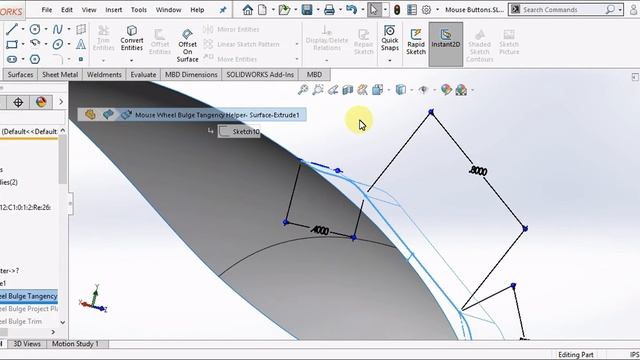Viewport: 640px width, 360px height.
Task: Open the File menu
Action: pos(47,10)
